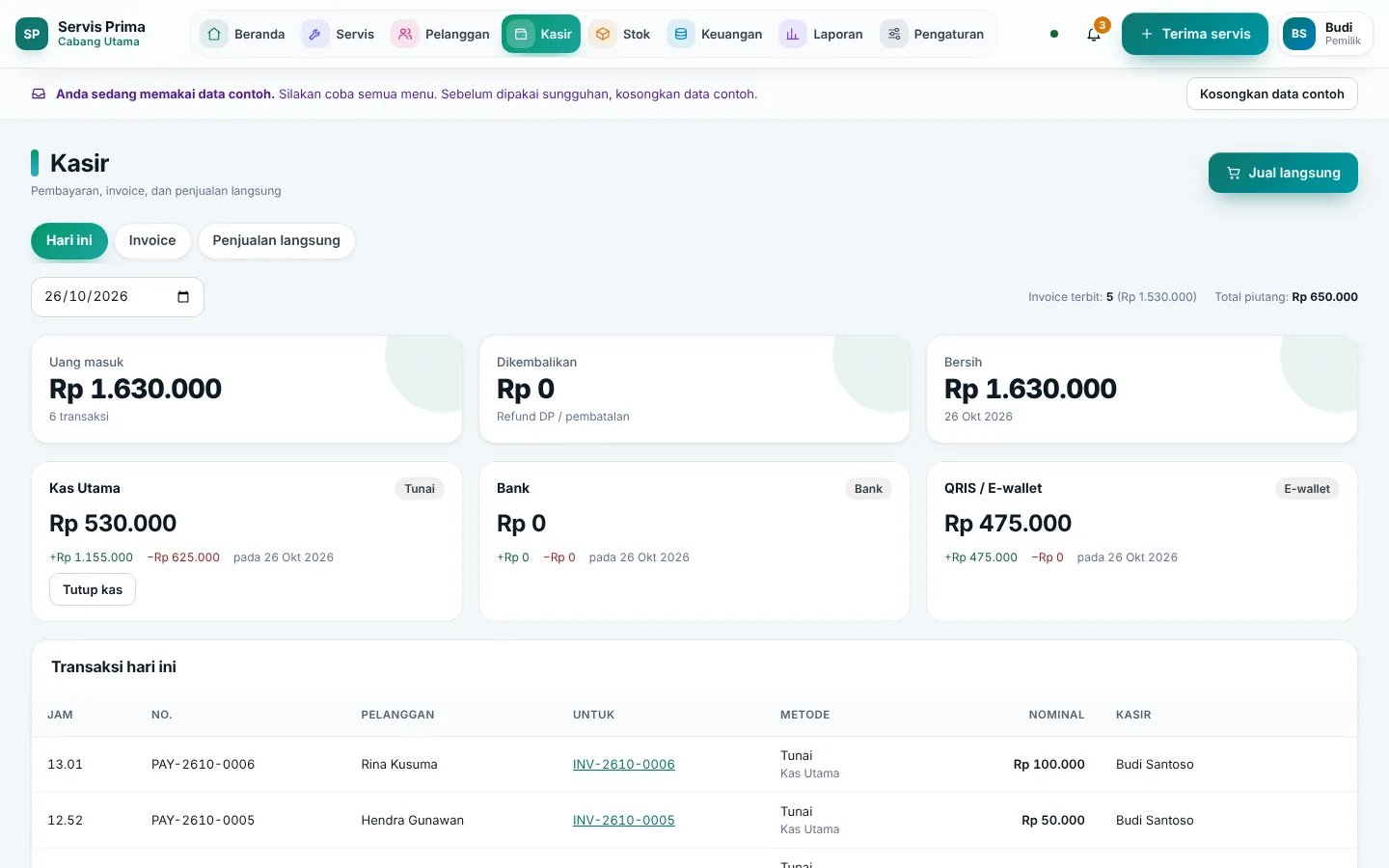Screen dimensions: 1389x868
Task: Click payment number PAY-2610-0005
Action: pyautogui.click(x=204, y=821)
